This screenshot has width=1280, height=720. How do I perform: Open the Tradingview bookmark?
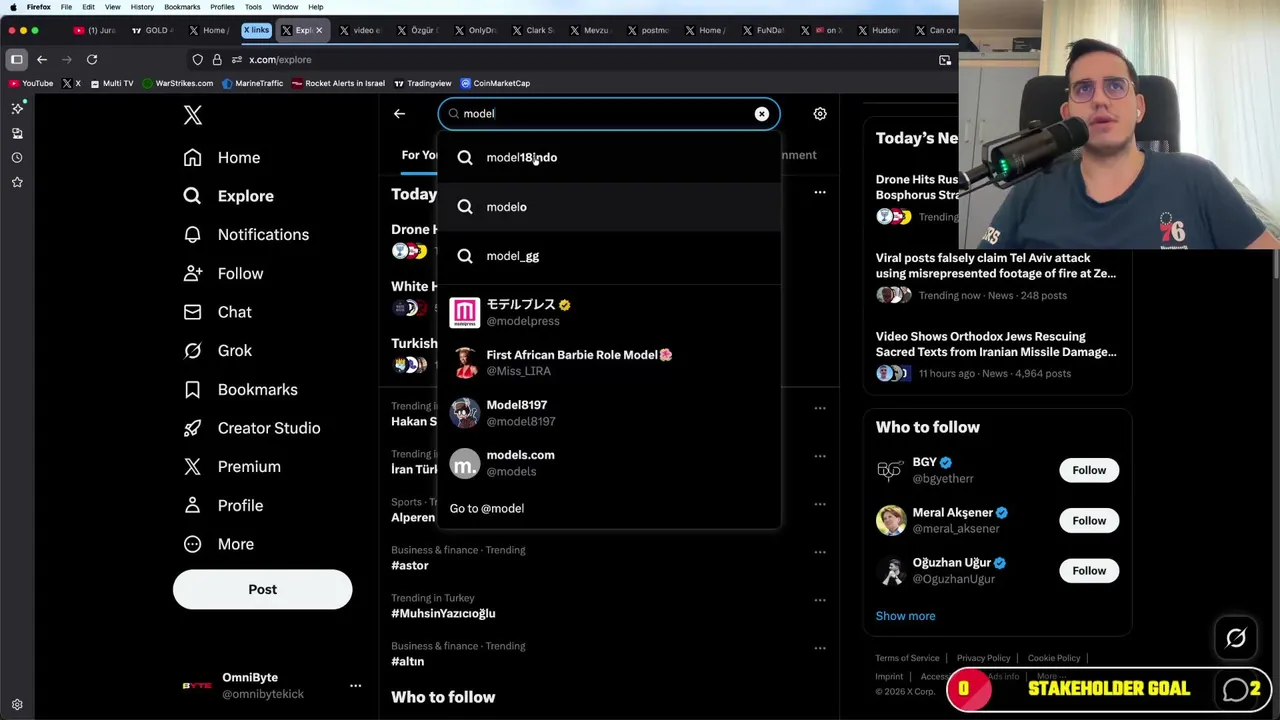tap(422, 83)
